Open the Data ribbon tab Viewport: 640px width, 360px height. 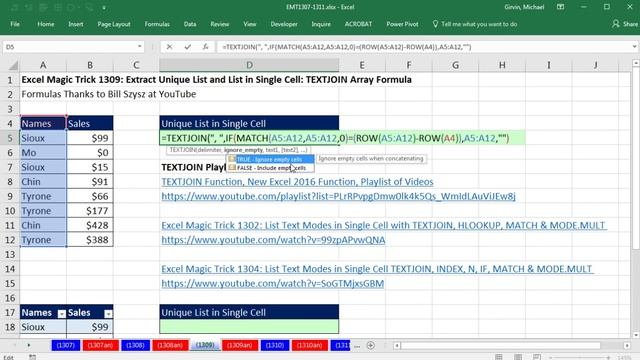pyautogui.click(x=190, y=24)
